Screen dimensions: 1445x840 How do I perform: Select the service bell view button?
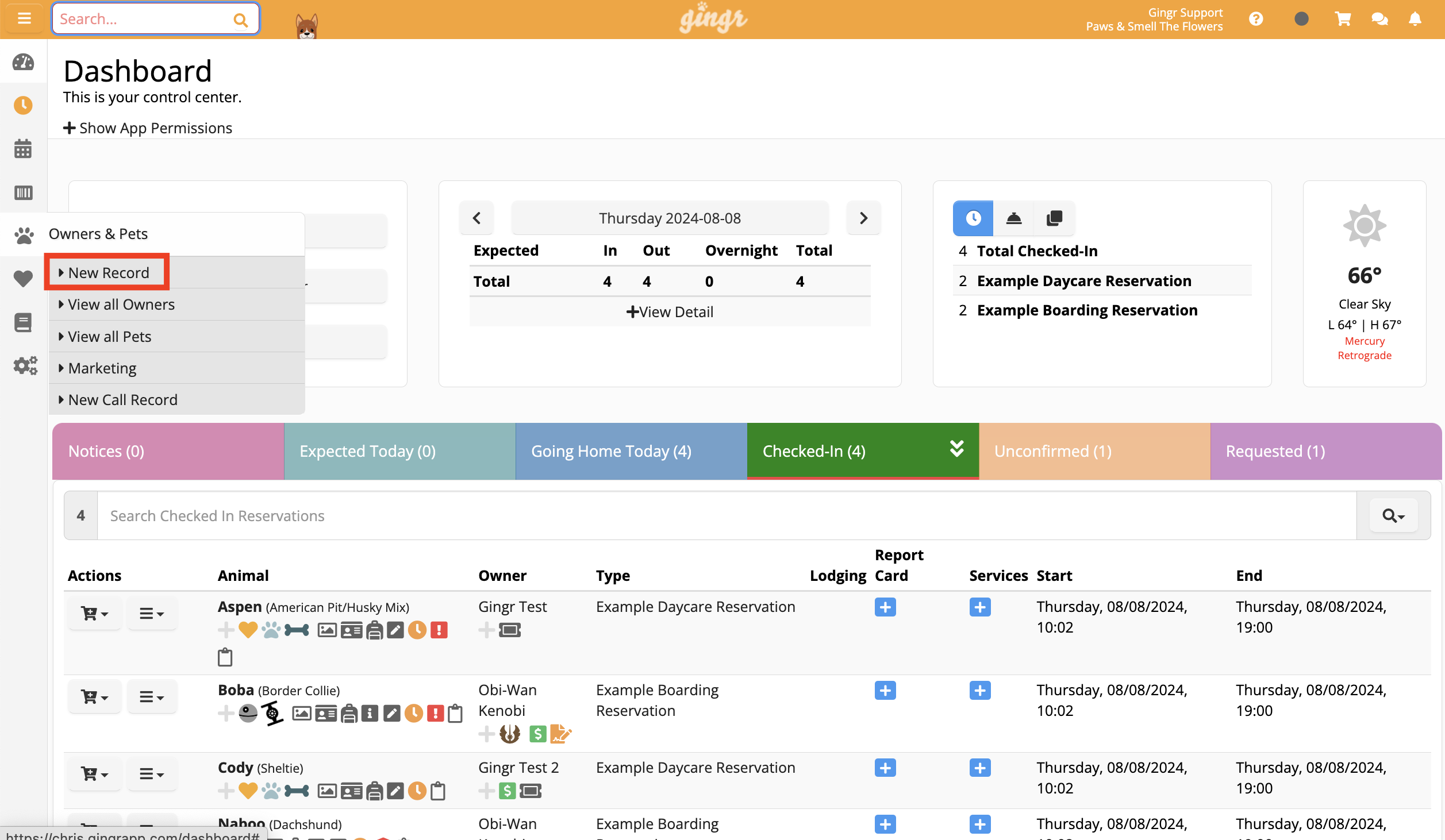click(1013, 218)
